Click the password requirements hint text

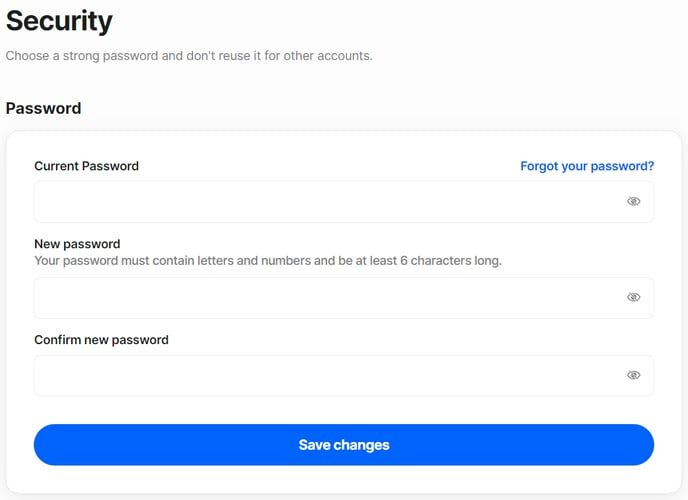[x=268, y=261]
